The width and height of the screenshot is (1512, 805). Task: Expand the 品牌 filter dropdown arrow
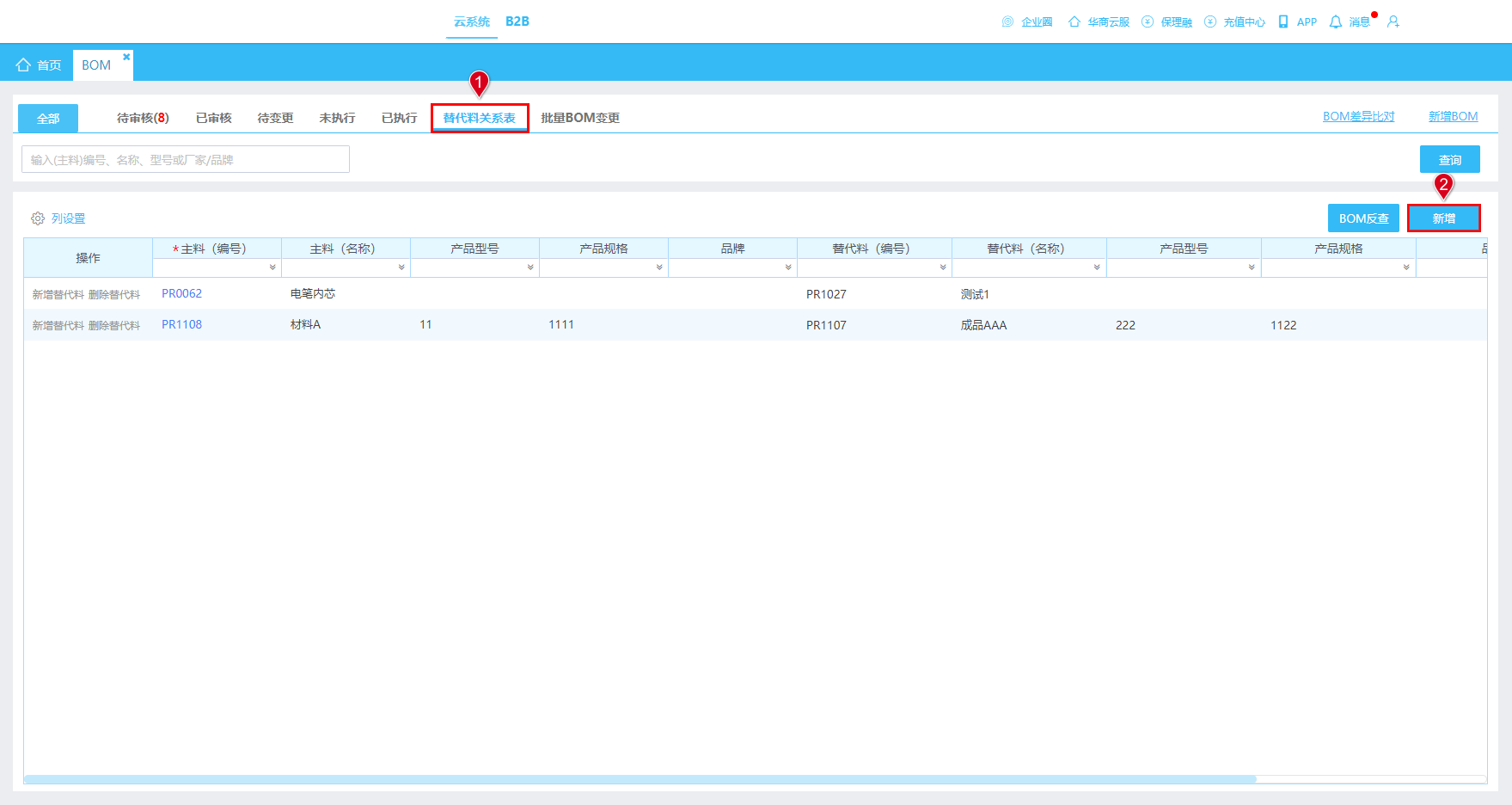point(788,267)
